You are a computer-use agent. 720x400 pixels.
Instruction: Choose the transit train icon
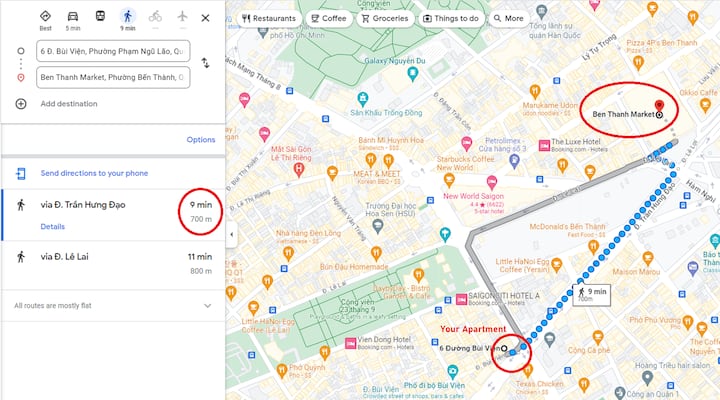coord(100,17)
